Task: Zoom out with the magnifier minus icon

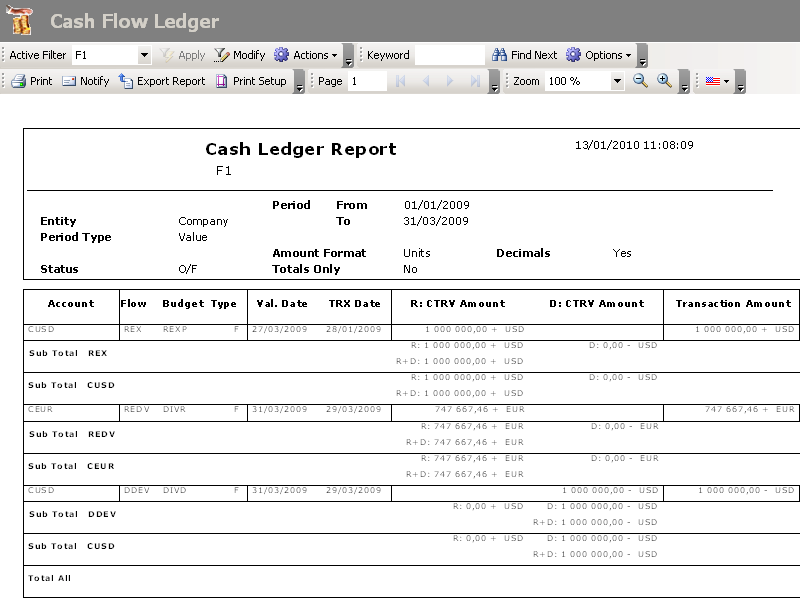Action: click(x=641, y=81)
